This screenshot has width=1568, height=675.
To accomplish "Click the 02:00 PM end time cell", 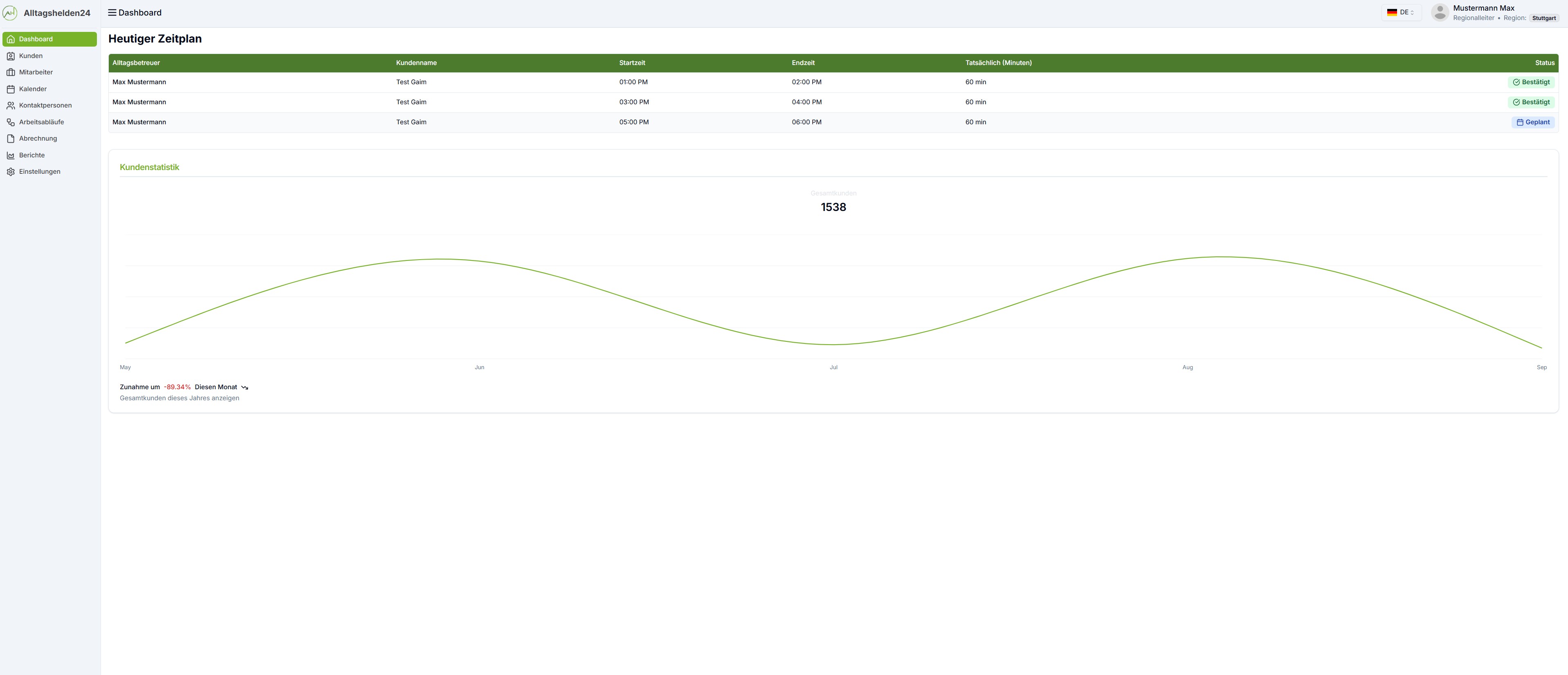I will click(x=806, y=82).
